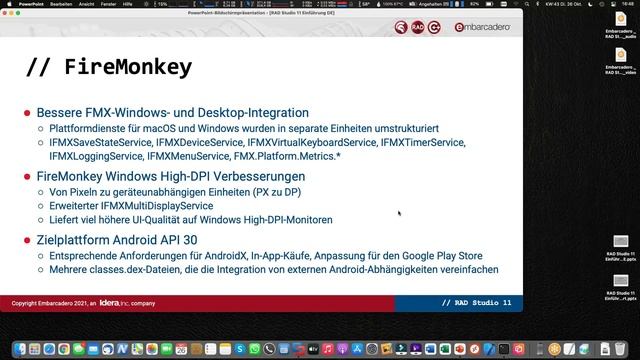Screen dimensions: 640x360
Task: Launch Skype from the Dock
Action: pyautogui.click(x=240, y=349)
